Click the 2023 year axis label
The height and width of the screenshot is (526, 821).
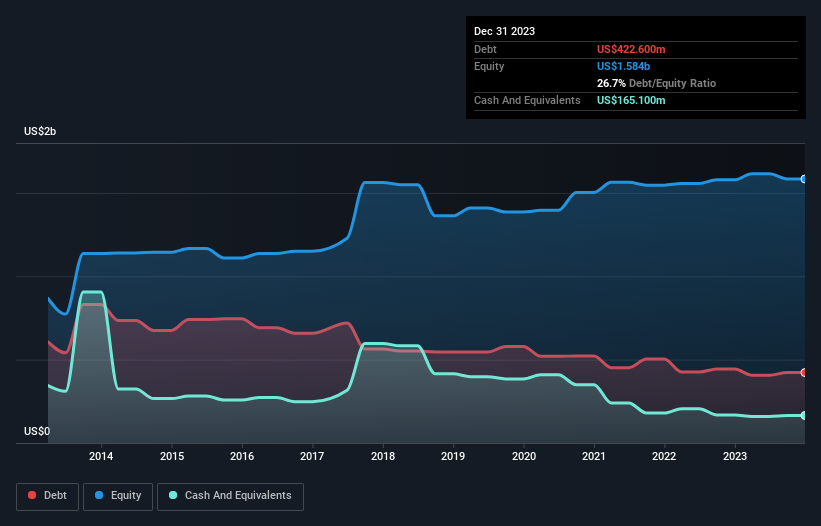[x=735, y=457]
